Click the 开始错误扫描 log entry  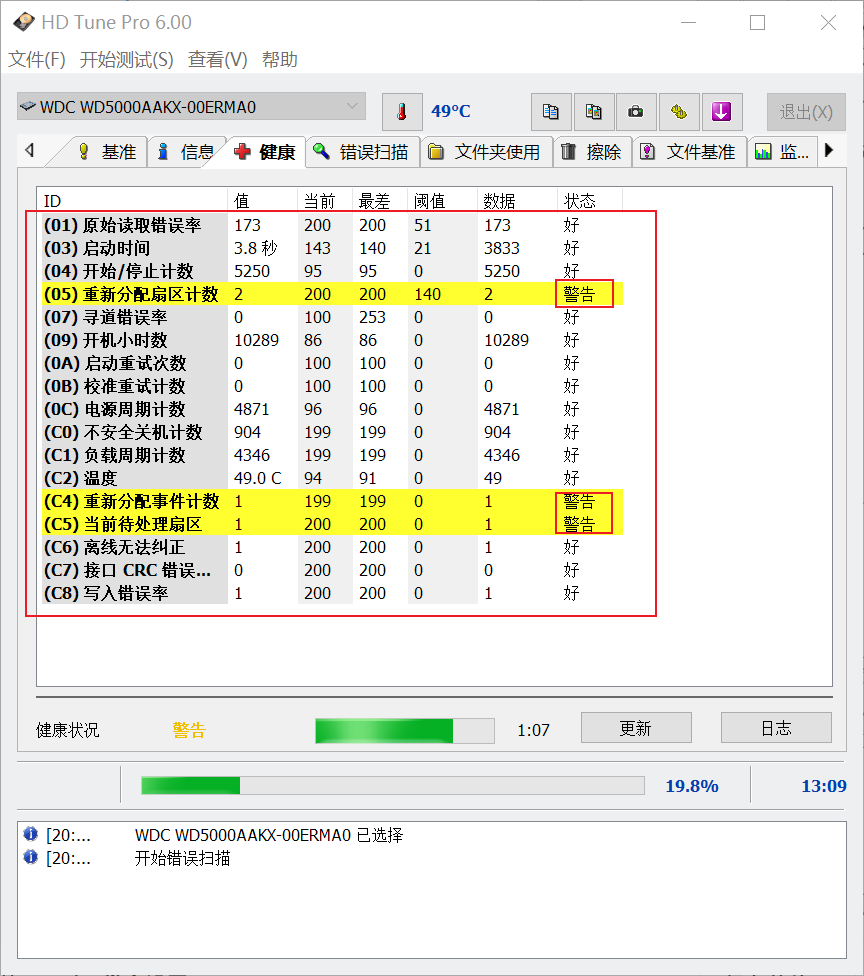tap(182, 858)
